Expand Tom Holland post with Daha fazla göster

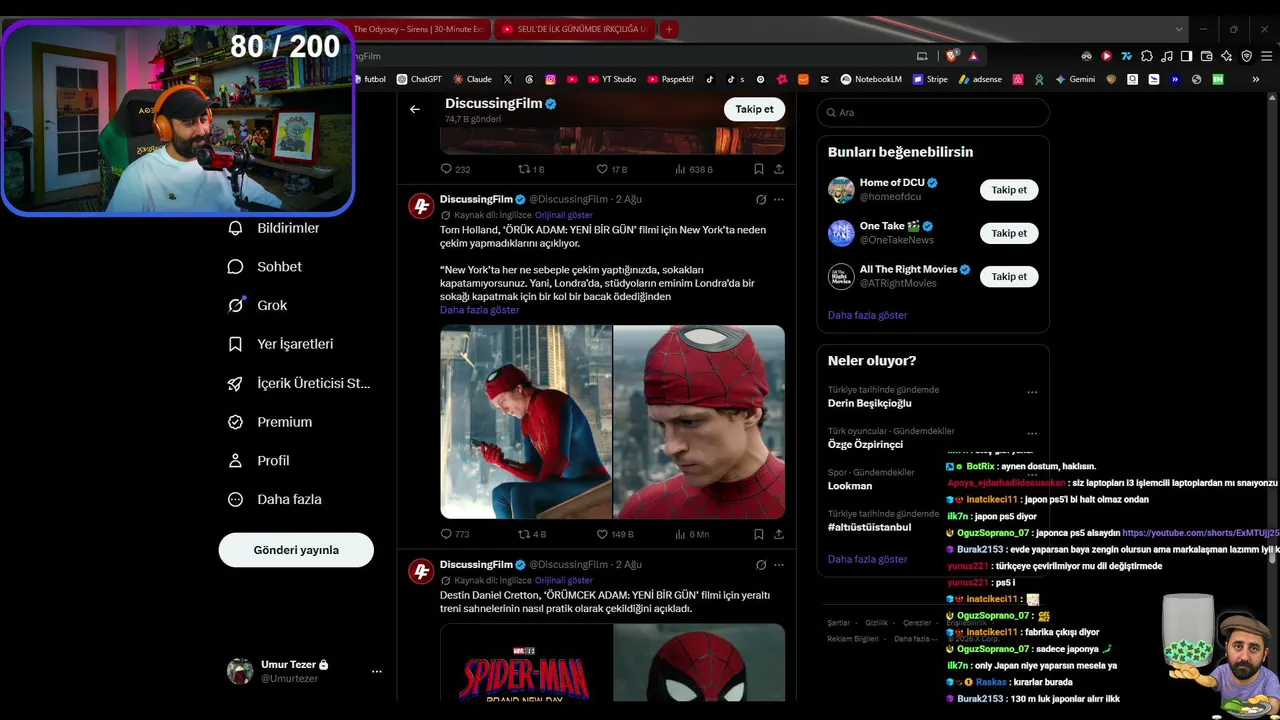pyautogui.click(x=480, y=310)
